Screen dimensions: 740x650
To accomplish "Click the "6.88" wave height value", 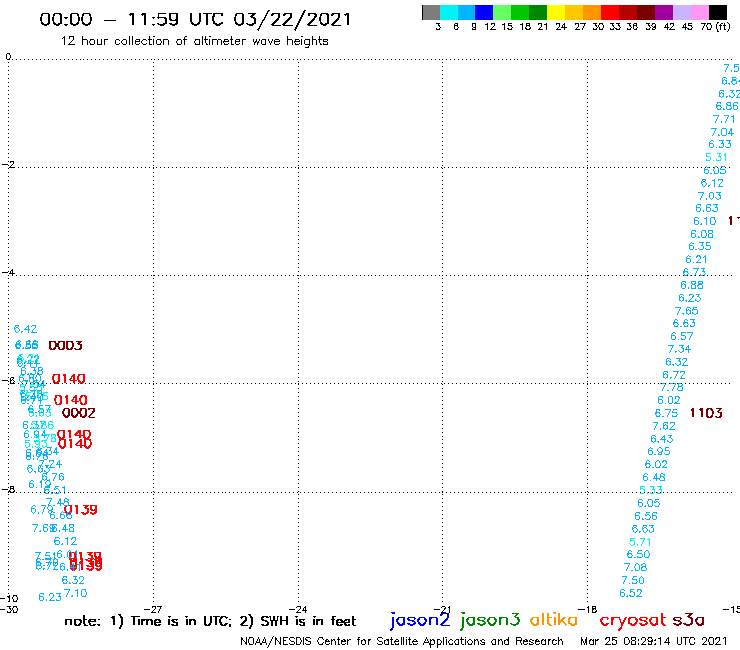I will (x=692, y=285).
